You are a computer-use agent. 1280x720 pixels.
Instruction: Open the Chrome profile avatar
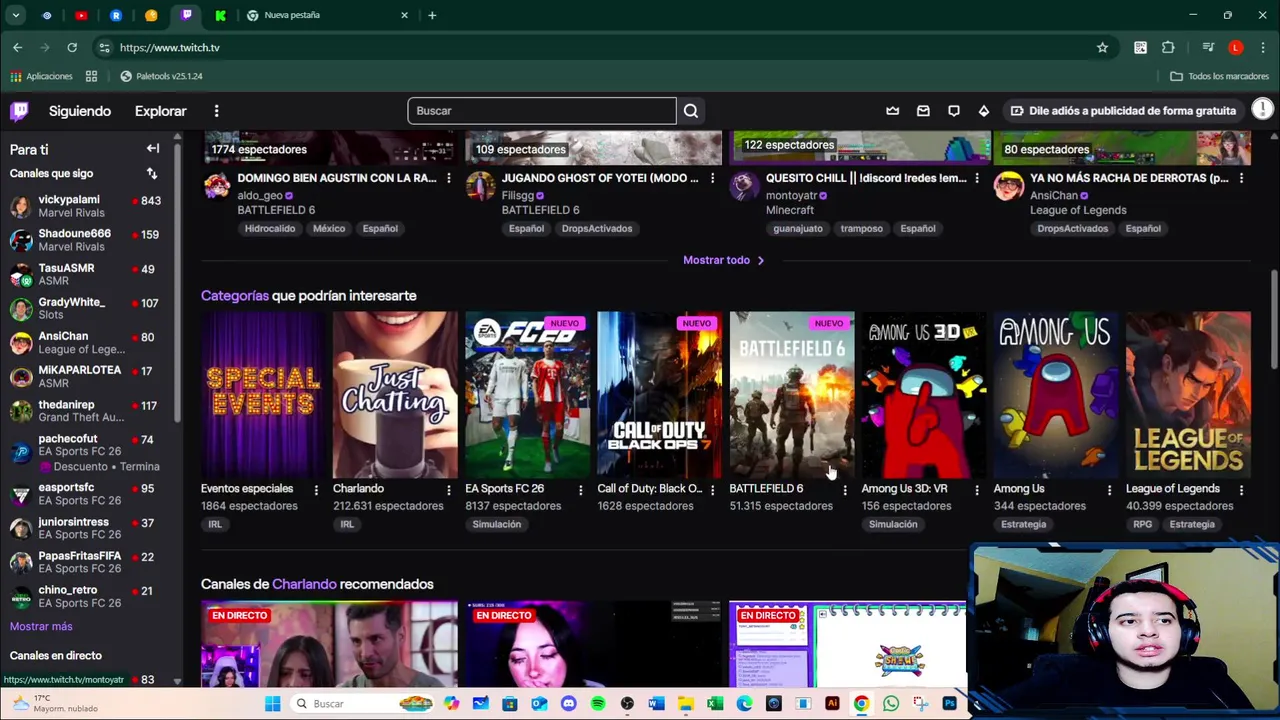click(x=1236, y=47)
